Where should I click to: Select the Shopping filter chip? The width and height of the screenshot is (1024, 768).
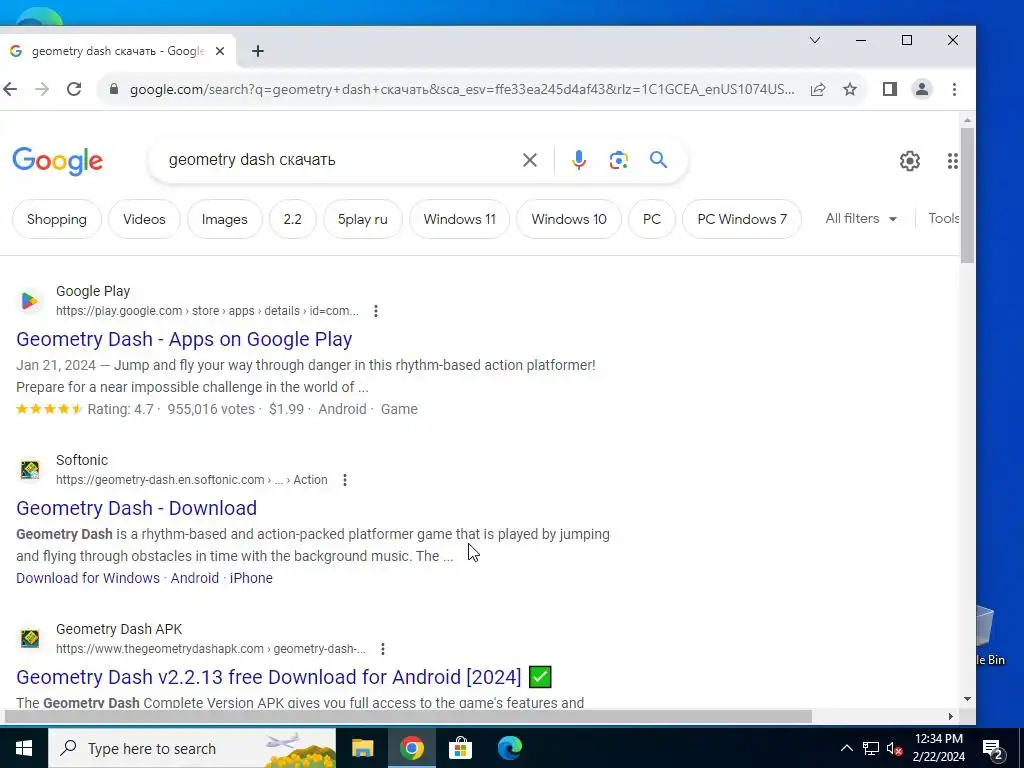coord(57,219)
